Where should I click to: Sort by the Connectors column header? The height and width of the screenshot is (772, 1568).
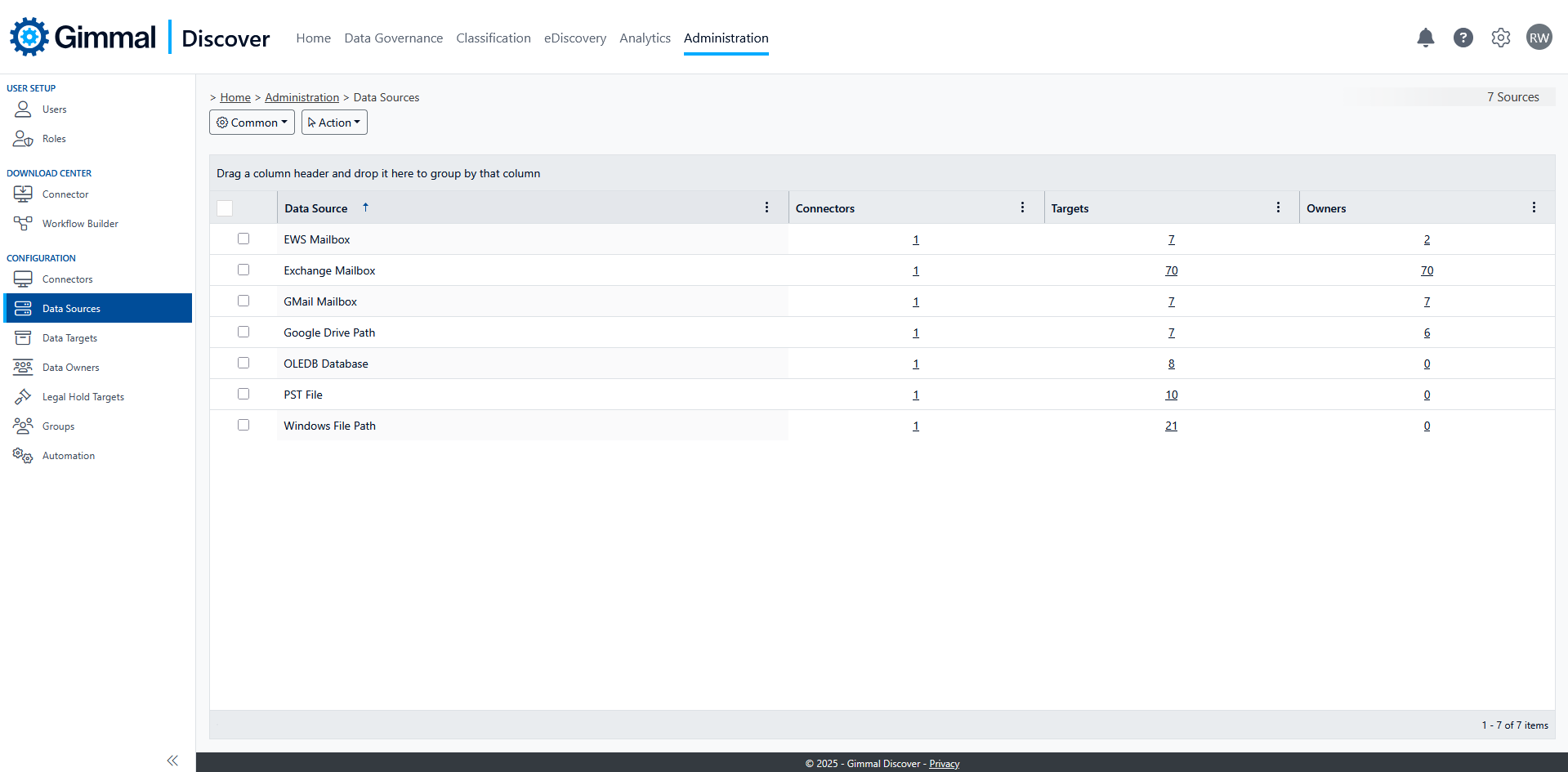click(825, 208)
